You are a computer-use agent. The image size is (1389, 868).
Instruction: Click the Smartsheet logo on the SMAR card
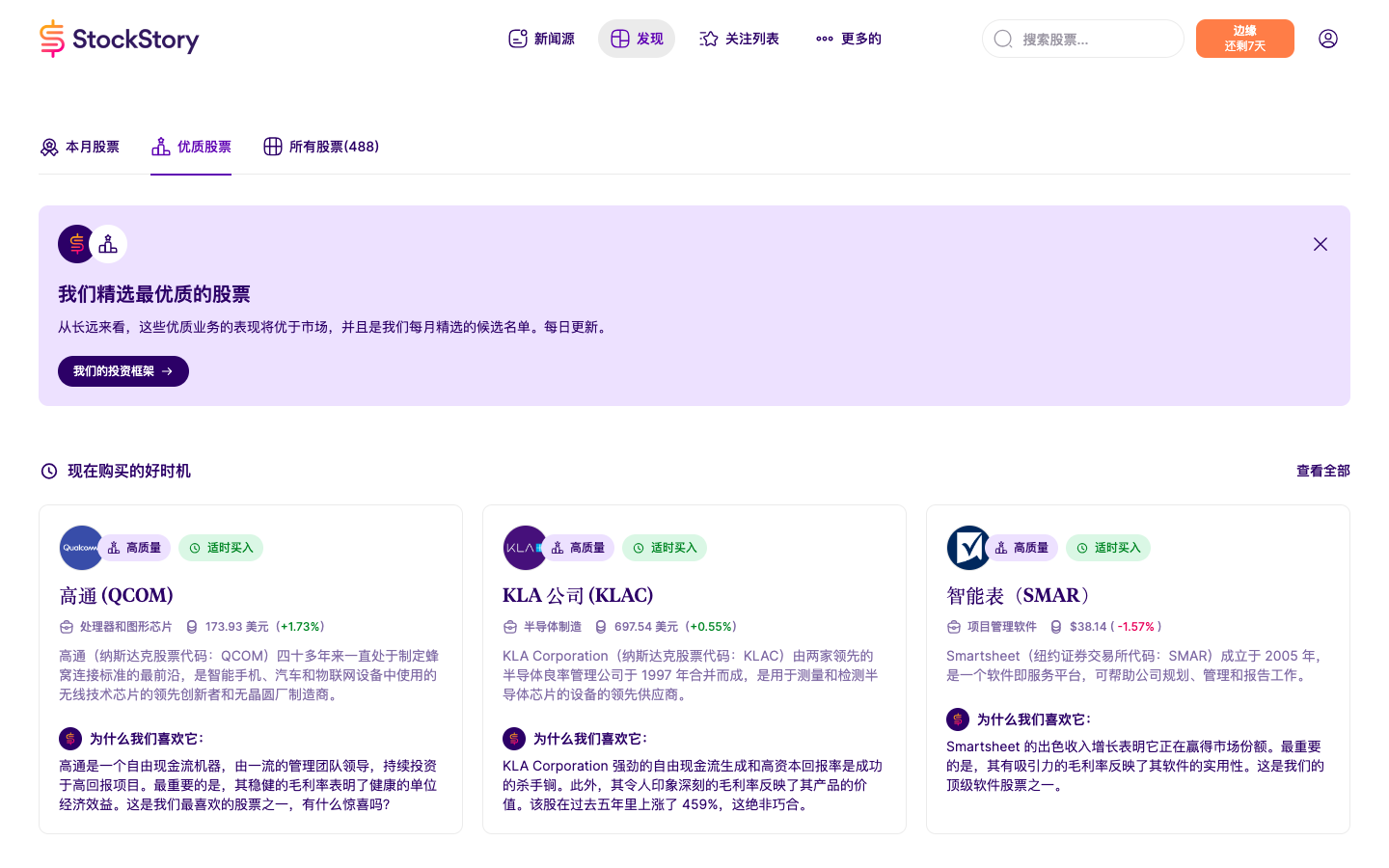[969, 548]
